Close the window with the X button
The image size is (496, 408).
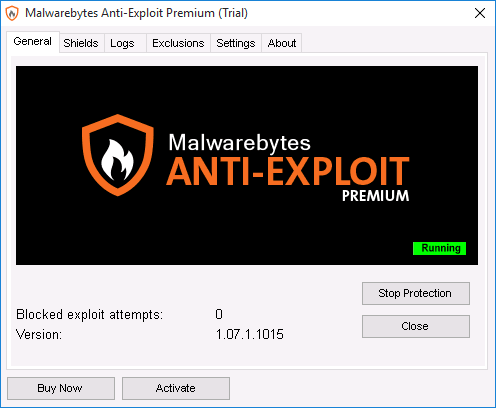click(480, 13)
